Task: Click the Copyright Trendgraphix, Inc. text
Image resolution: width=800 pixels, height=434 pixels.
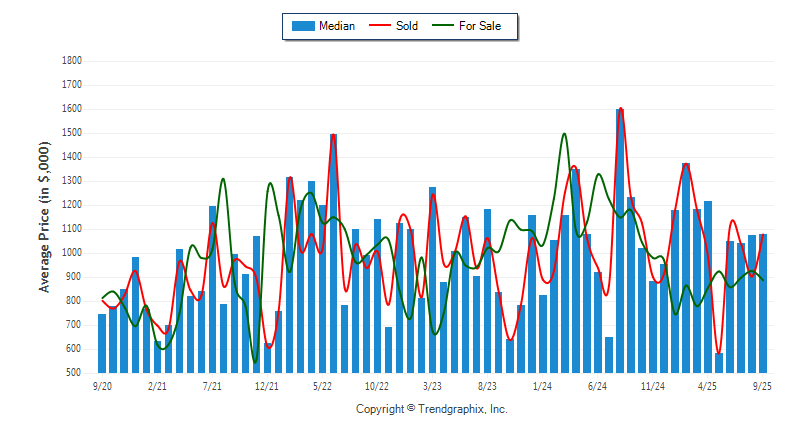Action: pyautogui.click(x=432, y=409)
